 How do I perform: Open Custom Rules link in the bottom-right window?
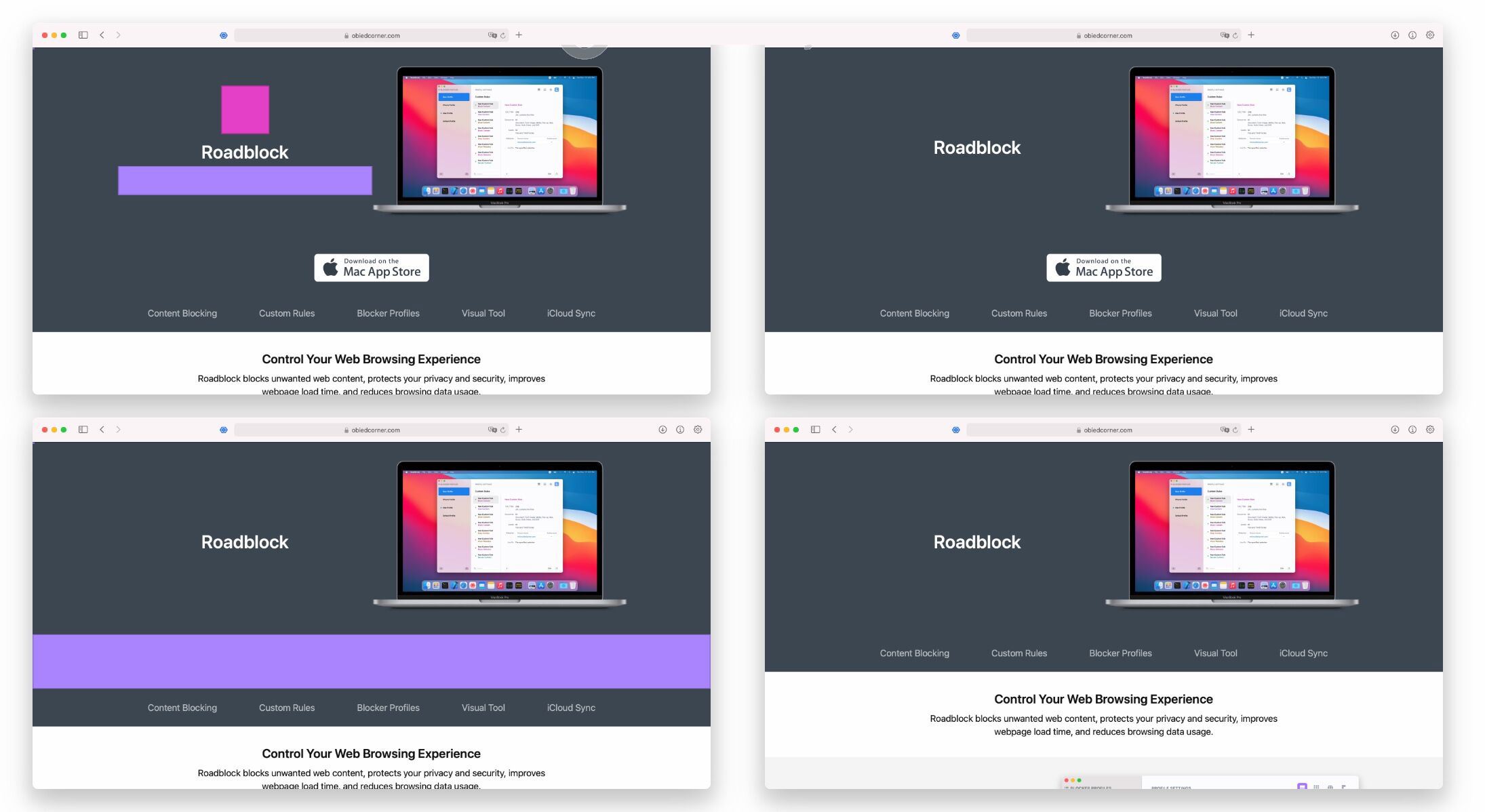pyautogui.click(x=1019, y=653)
